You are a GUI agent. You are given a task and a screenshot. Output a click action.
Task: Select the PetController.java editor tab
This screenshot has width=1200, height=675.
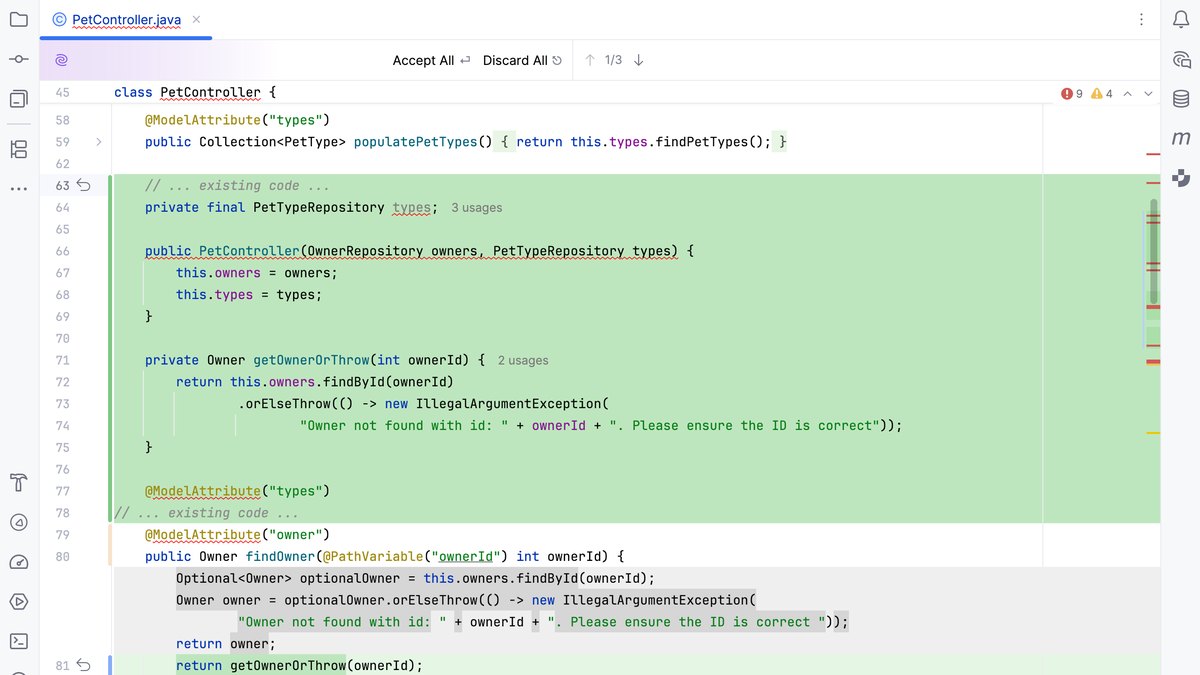point(125,19)
